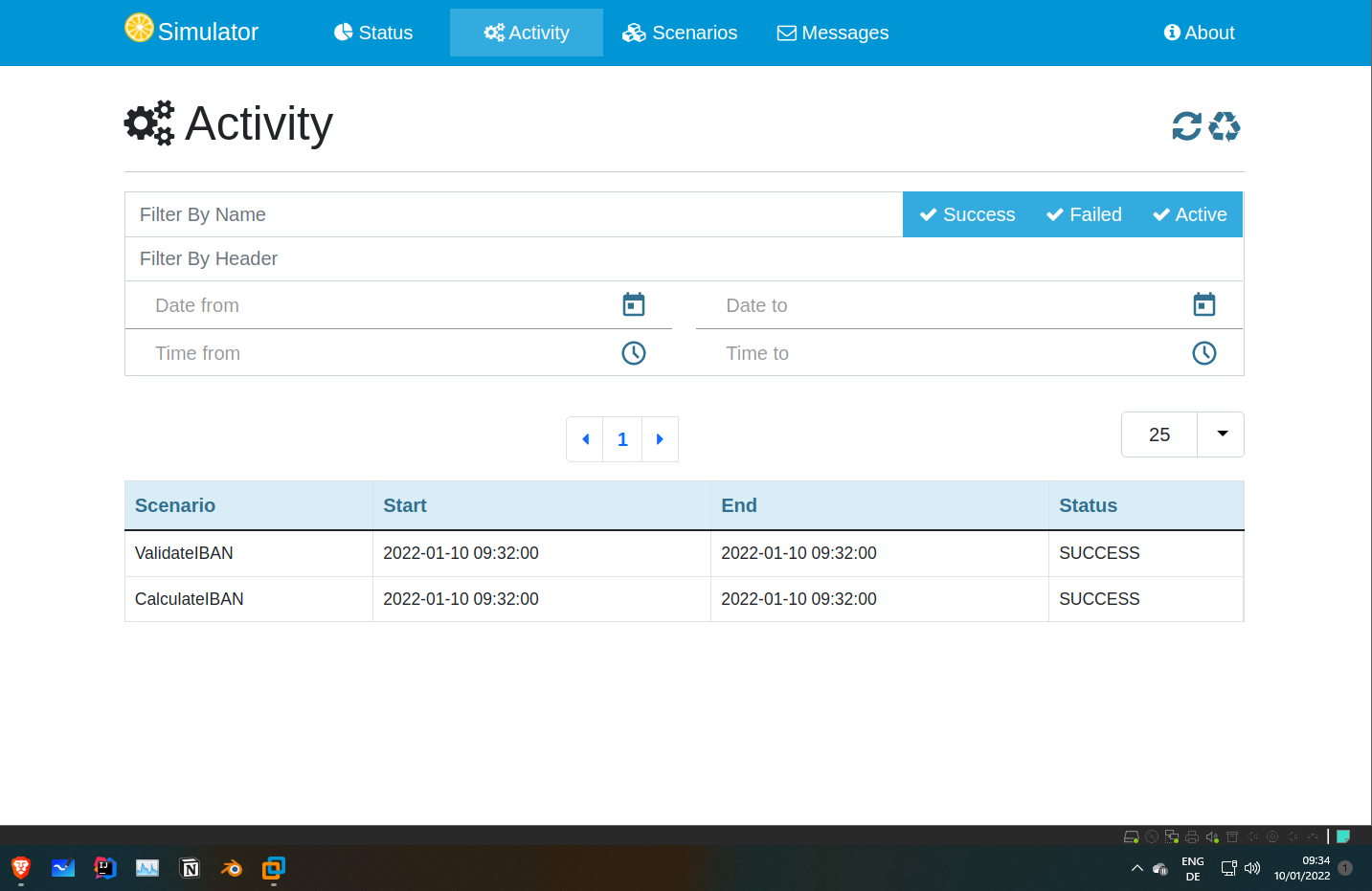This screenshot has width=1372, height=891.
Task: Go to the next page of results
Action: tap(660, 439)
